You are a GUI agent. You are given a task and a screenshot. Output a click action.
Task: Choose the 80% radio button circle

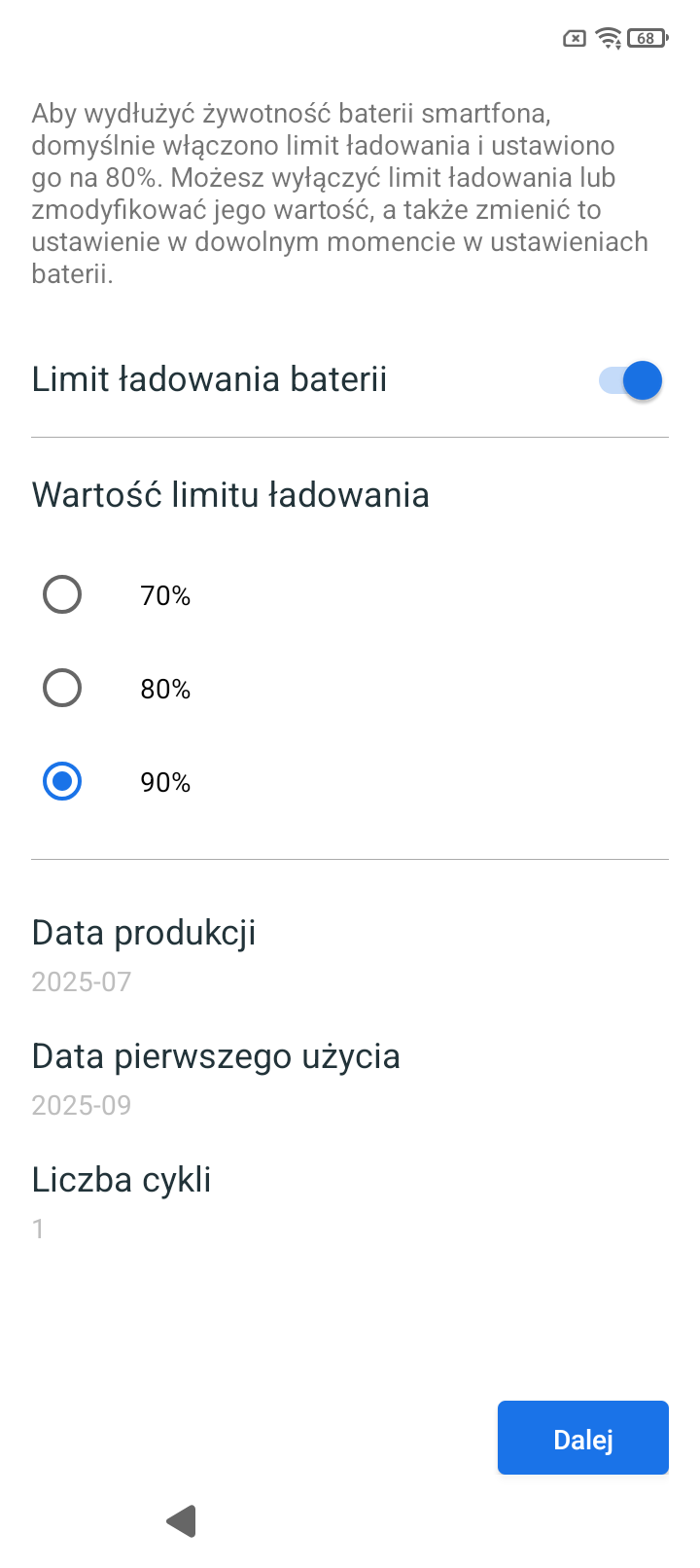click(x=62, y=688)
